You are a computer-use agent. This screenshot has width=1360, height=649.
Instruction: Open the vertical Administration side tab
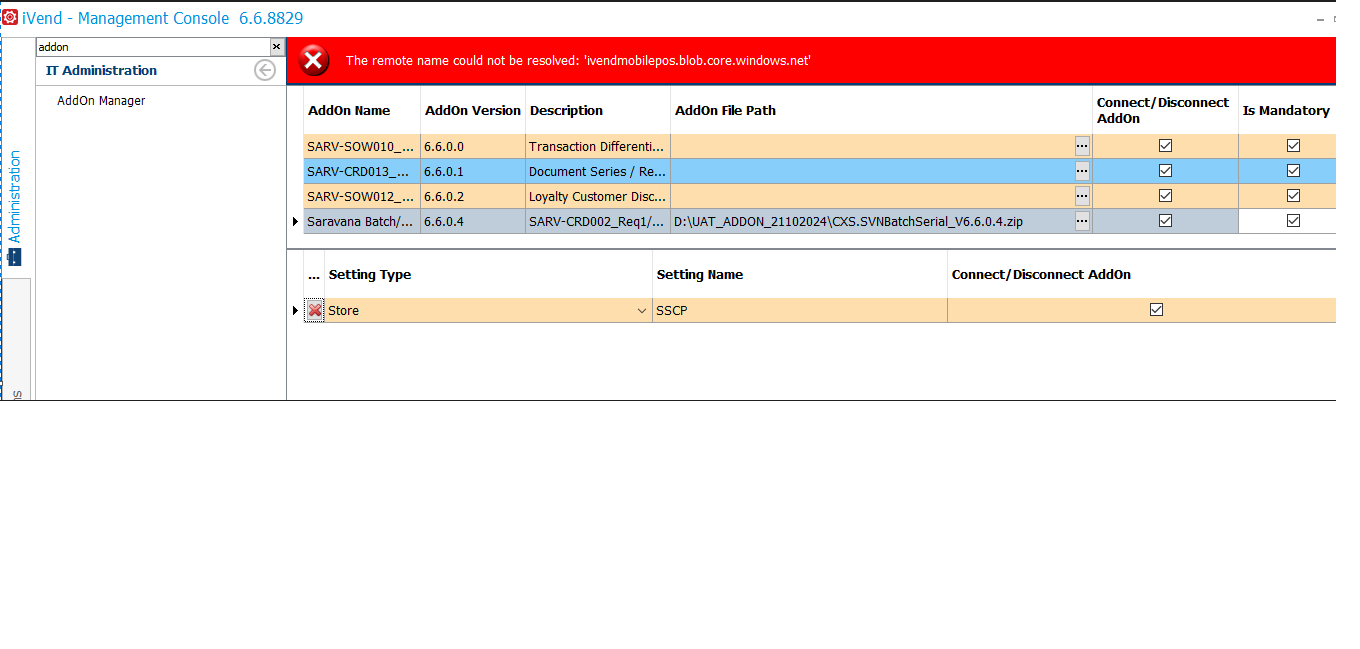14,207
